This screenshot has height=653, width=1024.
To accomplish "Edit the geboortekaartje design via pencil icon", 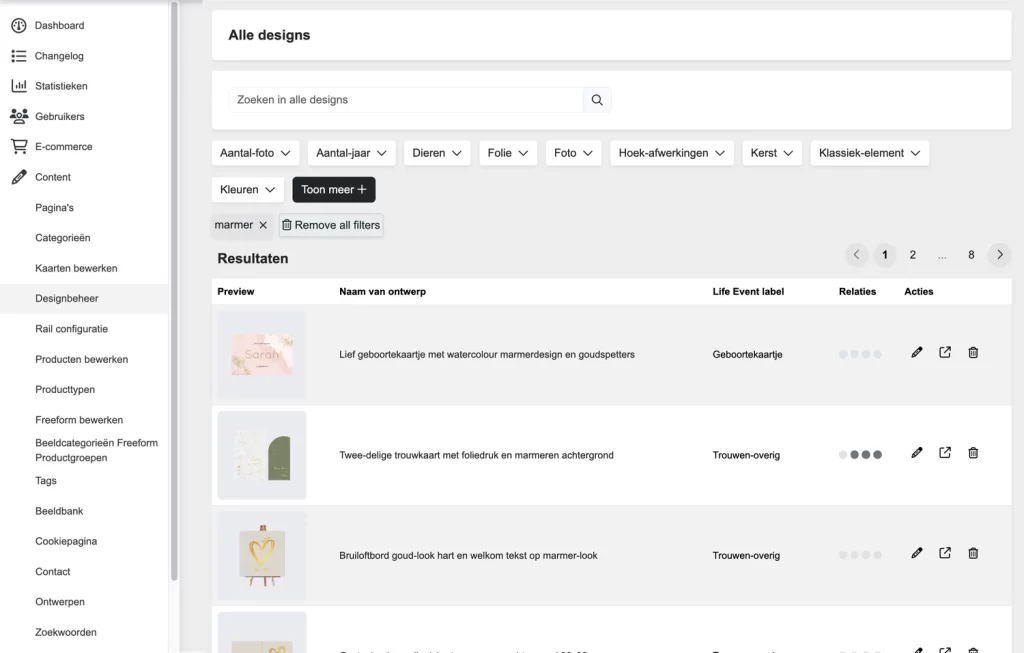I will 916,352.
